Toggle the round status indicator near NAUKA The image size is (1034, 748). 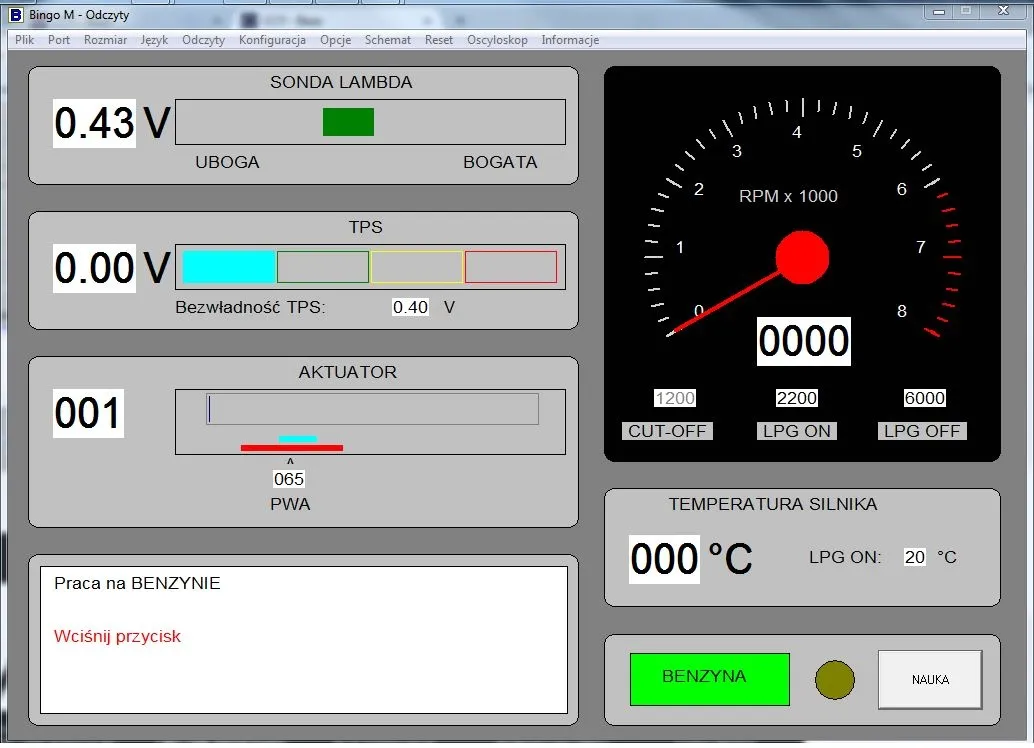coord(833,678)
